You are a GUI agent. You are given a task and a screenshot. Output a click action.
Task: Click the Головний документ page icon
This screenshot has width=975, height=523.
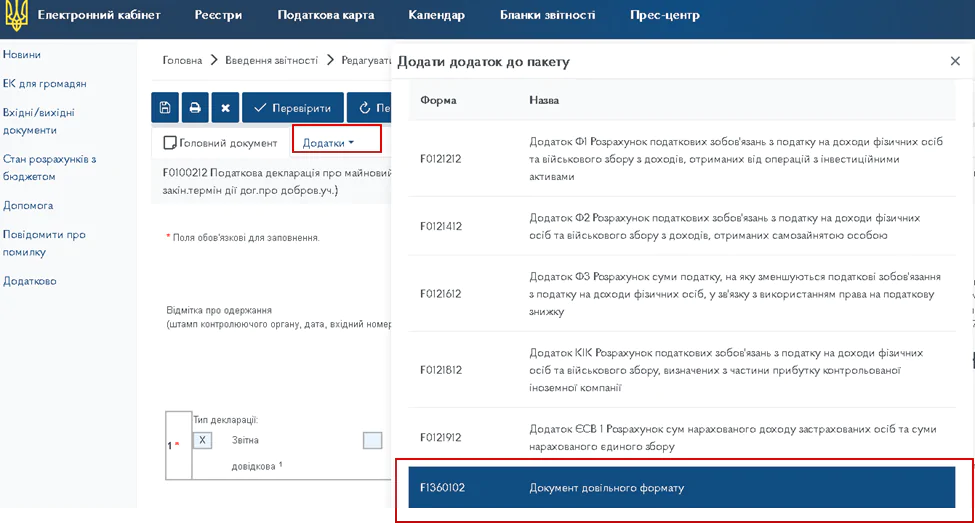170,143
